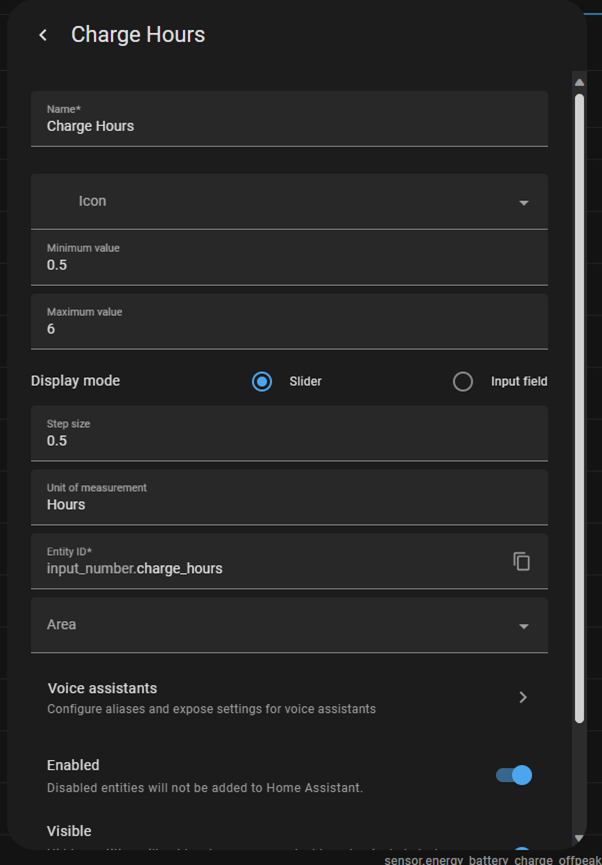Viewport: 602px width, 865px height.
Task: Edit the Maximum value field
Action: [x=289, y=329]
